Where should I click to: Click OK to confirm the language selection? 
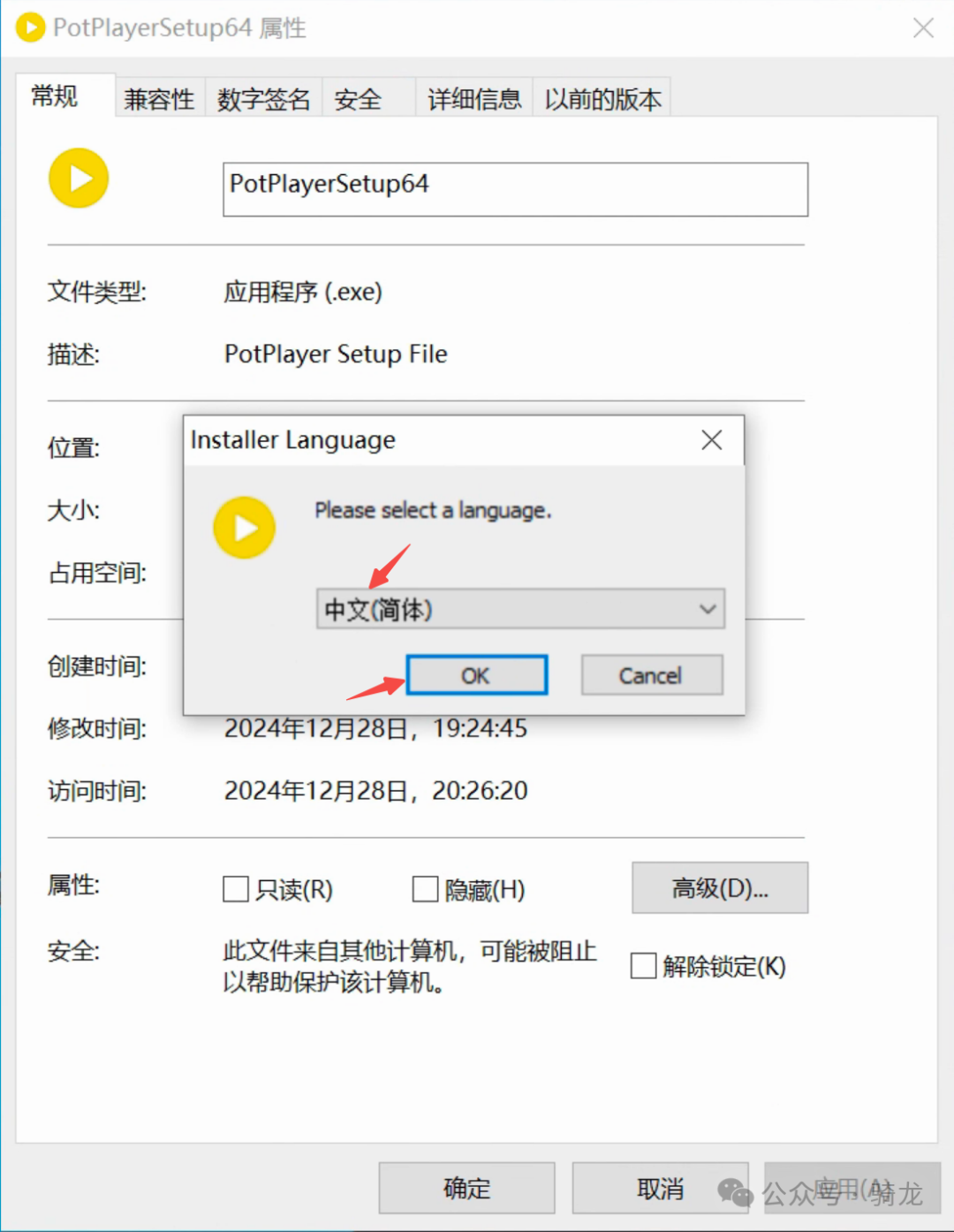pyautogui.click(x=476, y=674)
